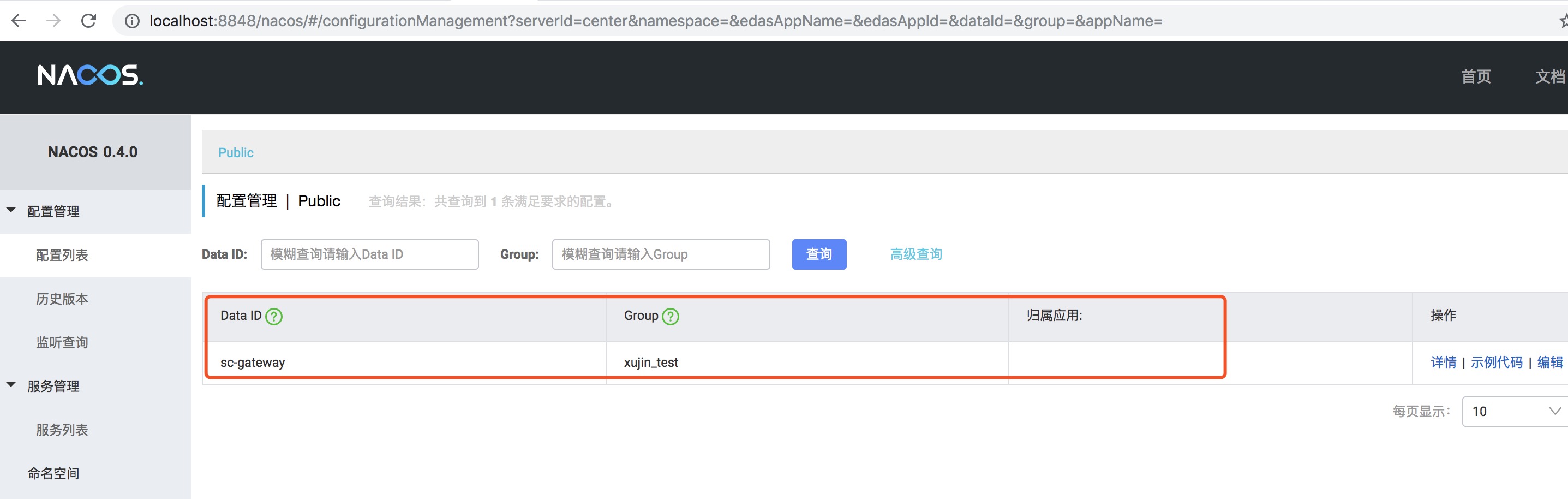Collapse the 服务管理 sidebar section
This screenshot has height=499, width=1568.
tap(11, 385)
